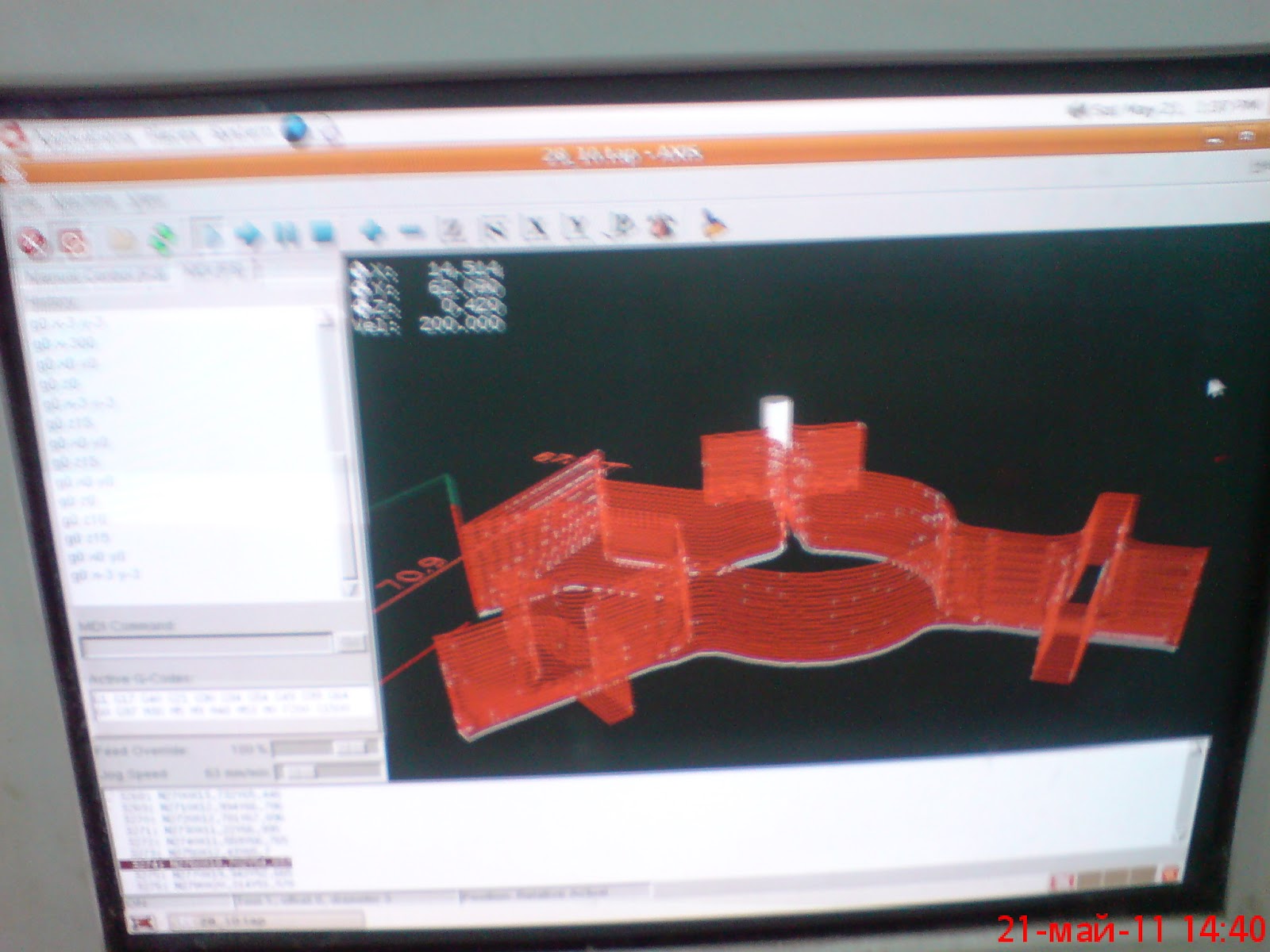Click the MDI history list scrollbar
This screenshot has height=952, width=1270.
(x=337, y=452)
